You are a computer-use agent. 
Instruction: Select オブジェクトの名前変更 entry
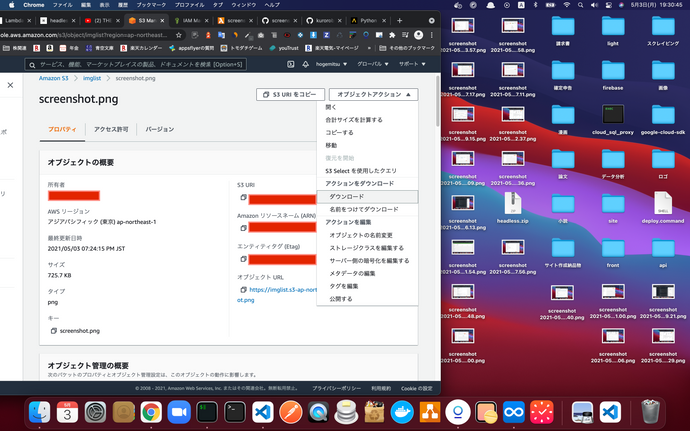click(x=367, y=235)
